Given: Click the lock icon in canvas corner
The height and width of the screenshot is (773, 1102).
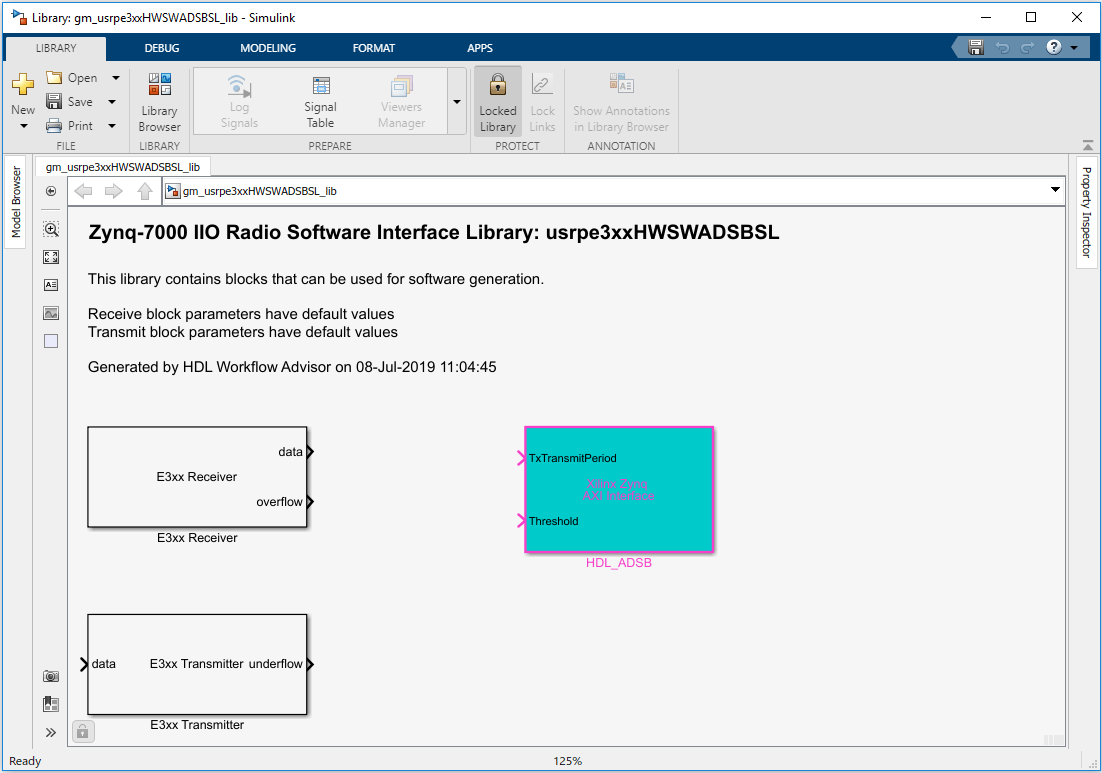Looking at the screenshot, I should 83,731.
